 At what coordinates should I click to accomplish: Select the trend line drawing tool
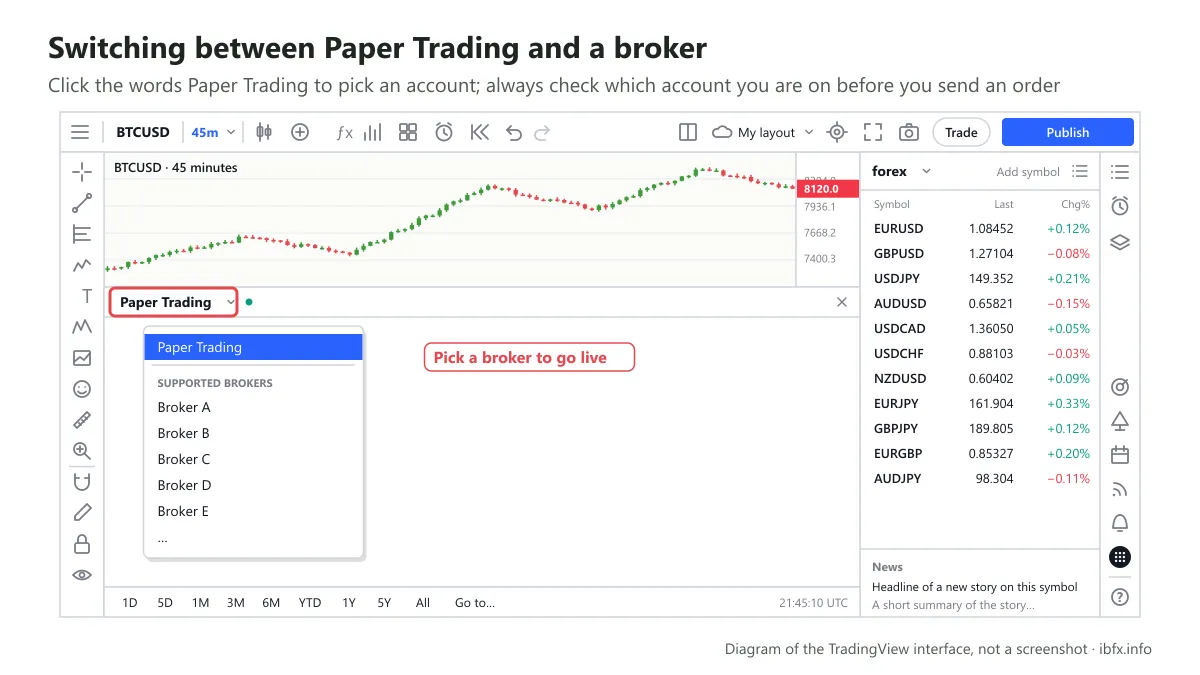tap(82, 203)
